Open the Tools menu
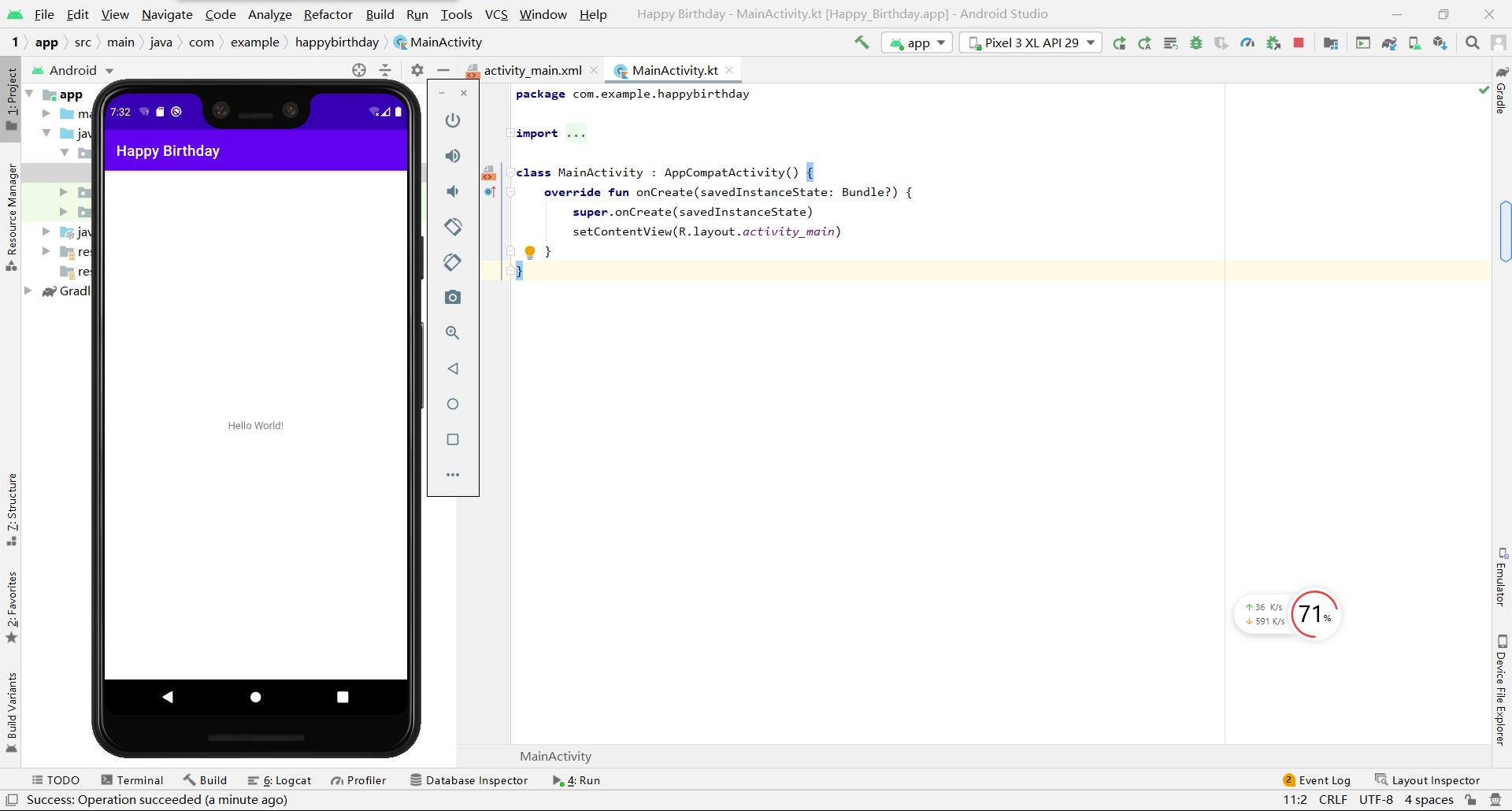Screen dimensions: 1512x811 tap(456, 14)
